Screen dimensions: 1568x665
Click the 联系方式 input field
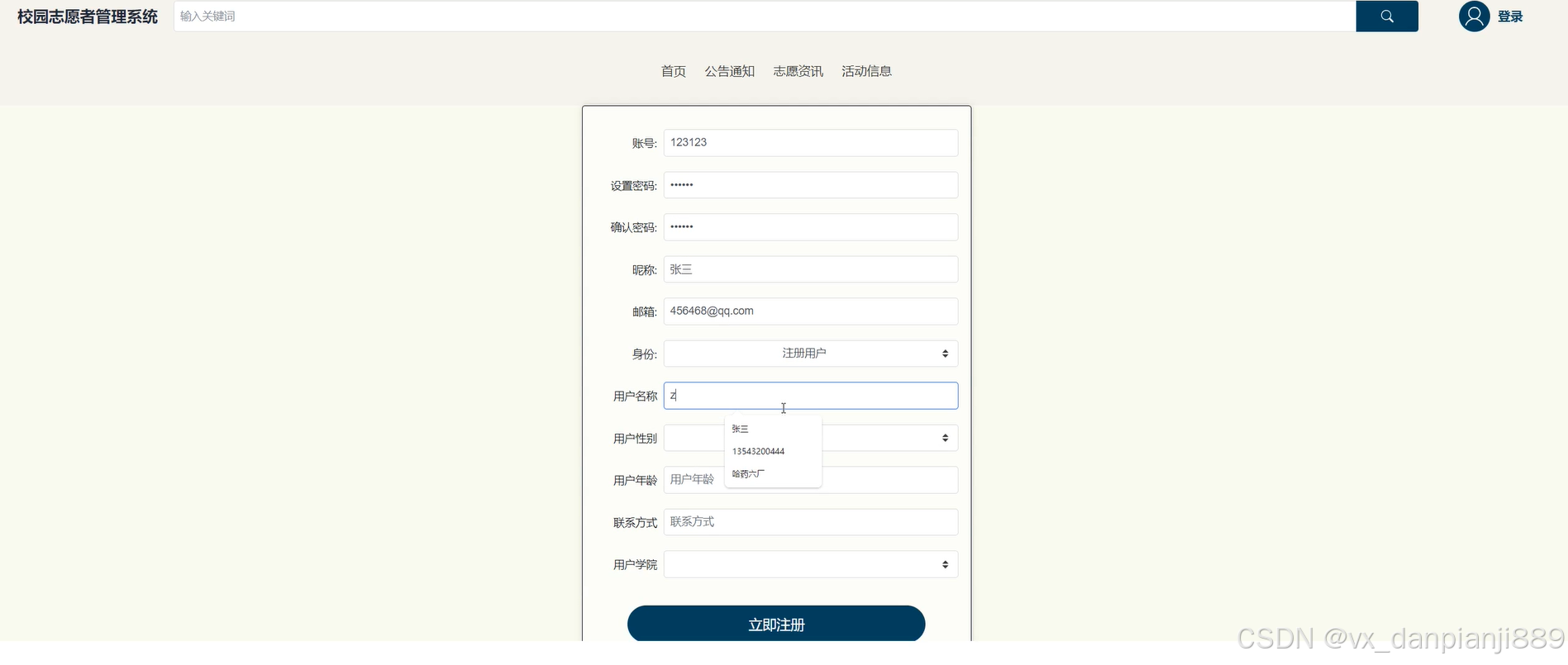coord(811,522)
